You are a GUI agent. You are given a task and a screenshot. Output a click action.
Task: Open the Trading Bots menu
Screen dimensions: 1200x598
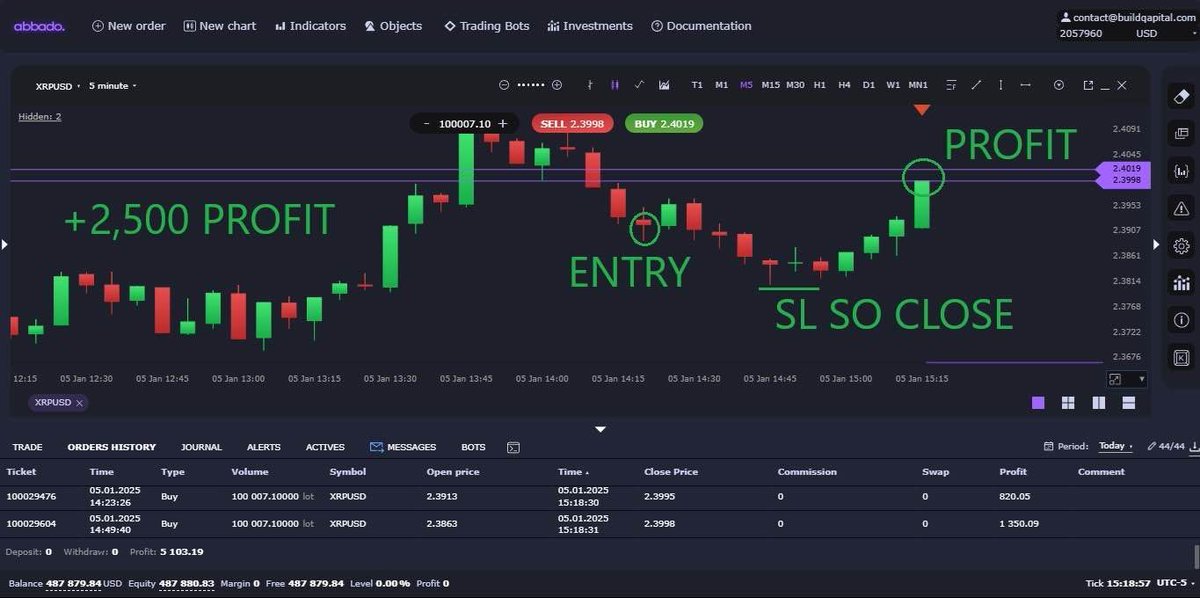(487, 25)
